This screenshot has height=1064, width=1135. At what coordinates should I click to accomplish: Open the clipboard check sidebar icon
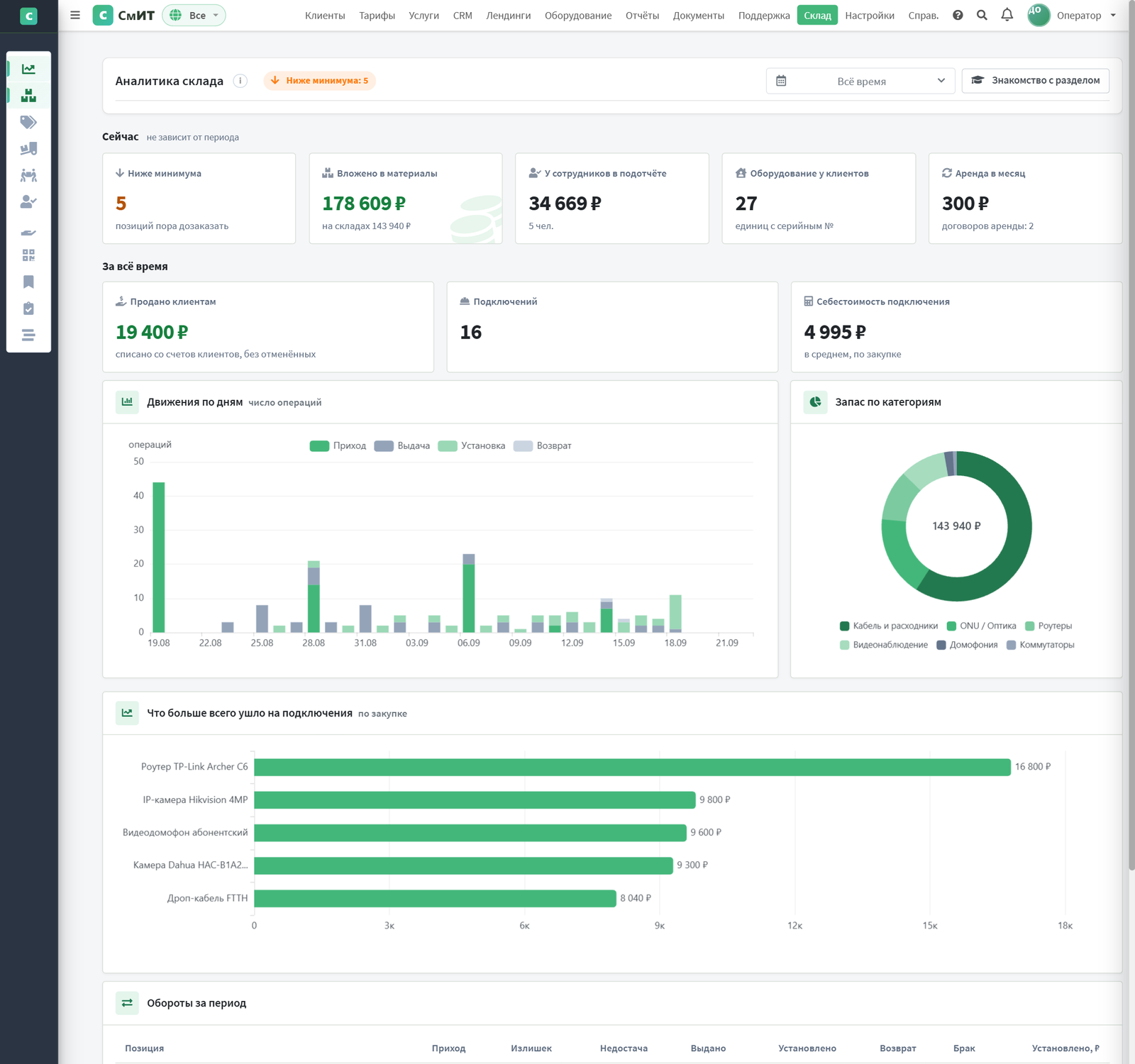click(28, 309)
